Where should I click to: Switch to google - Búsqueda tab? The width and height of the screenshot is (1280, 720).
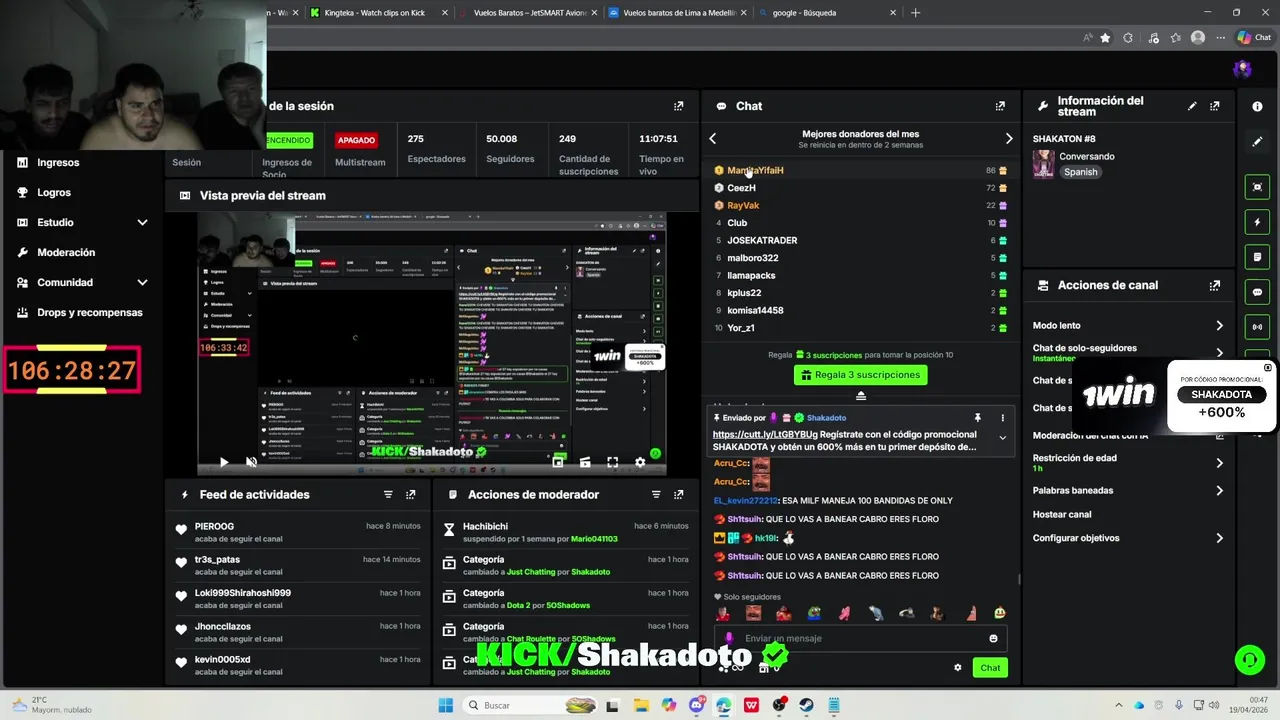pos(828,13)
